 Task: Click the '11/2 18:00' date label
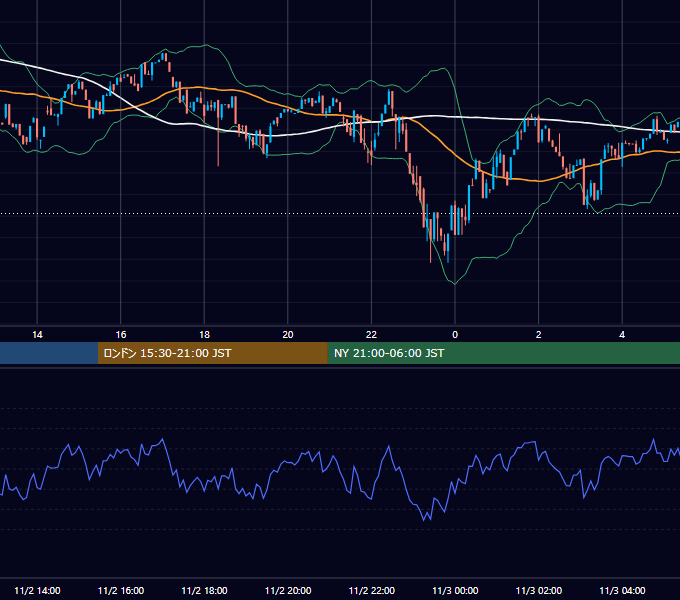tap(204, 590)
